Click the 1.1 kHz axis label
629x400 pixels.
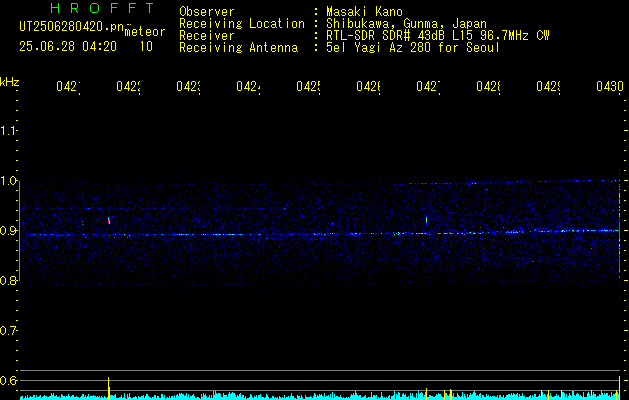pyautogui.click(x=8, y=130)
